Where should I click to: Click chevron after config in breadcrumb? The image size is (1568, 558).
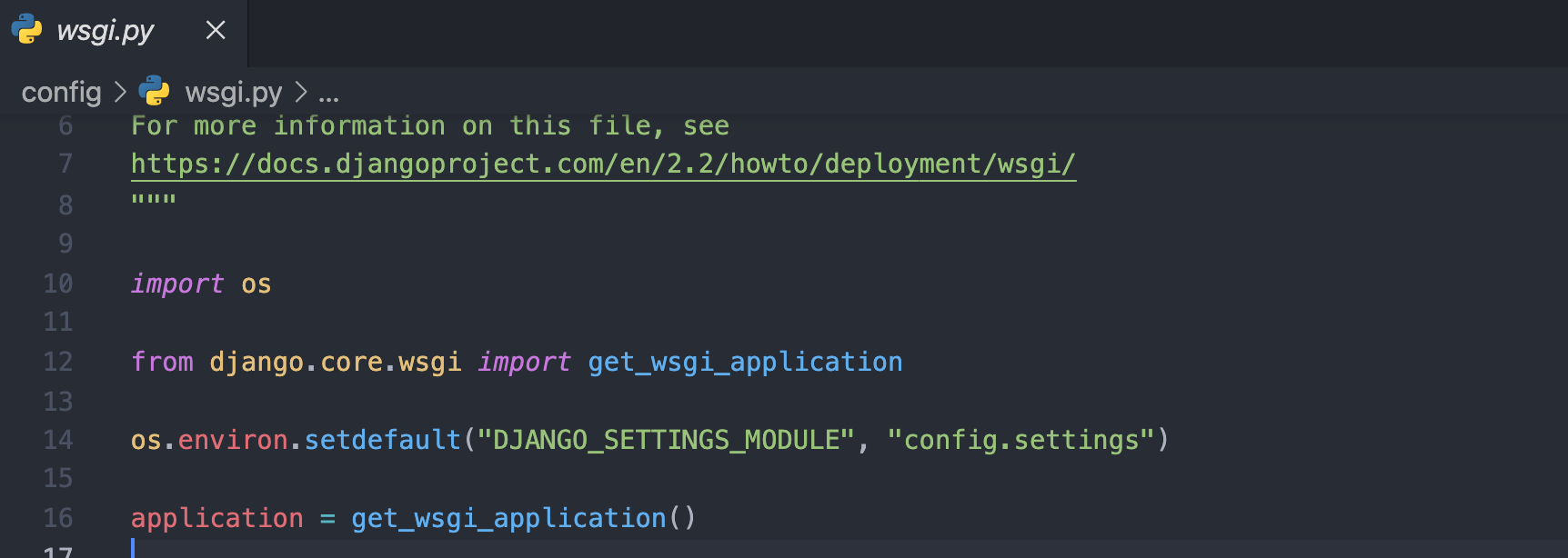click(x=120, y=92)
